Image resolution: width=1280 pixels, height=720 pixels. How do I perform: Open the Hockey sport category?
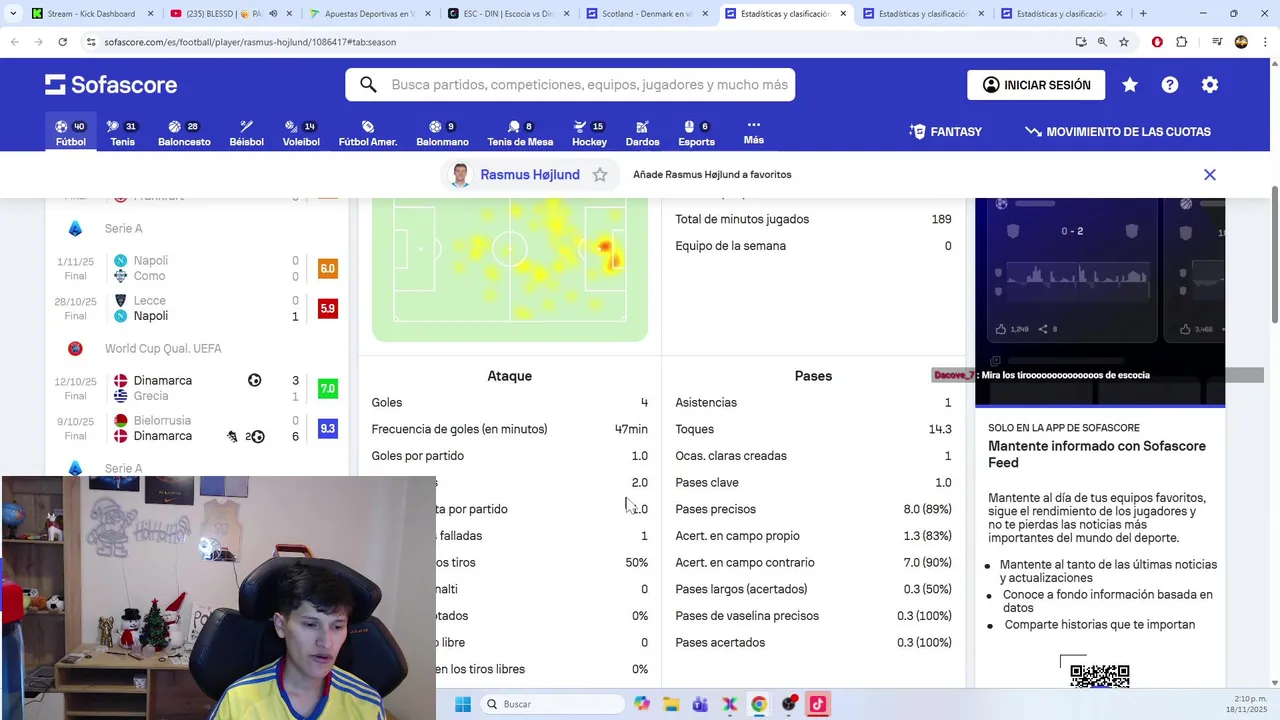589,133
